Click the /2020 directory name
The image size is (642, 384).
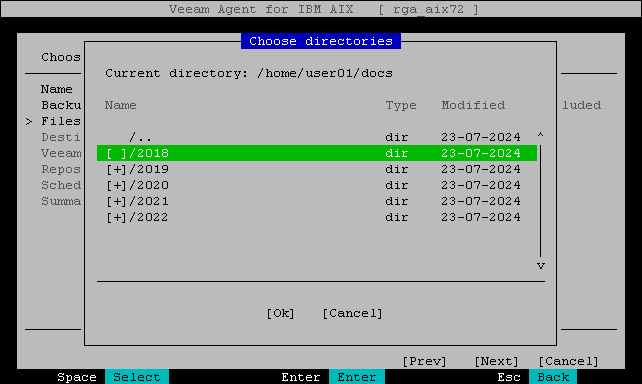pyautogui.click(x=149, y=185)
